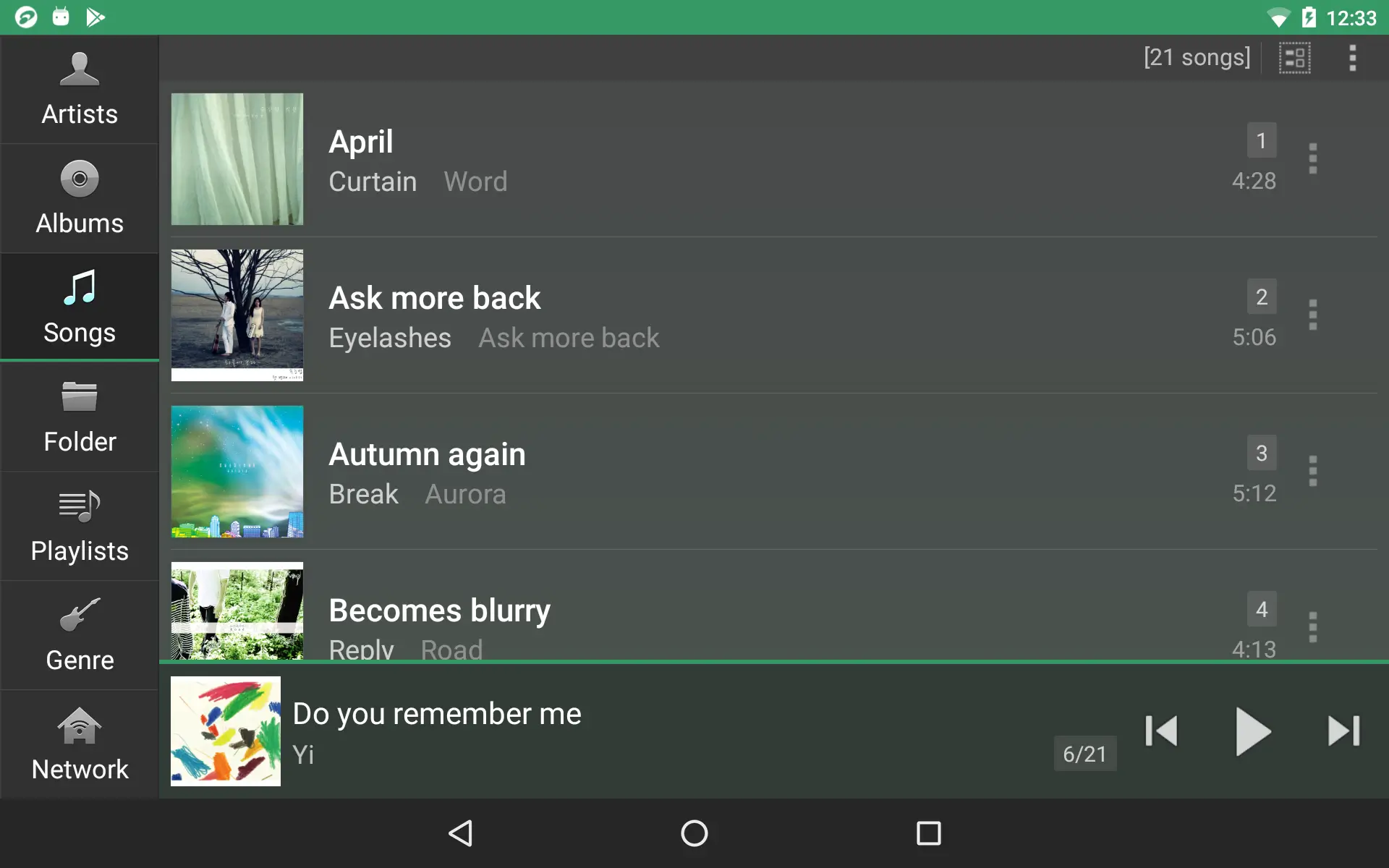Screen dimensions: 1389x868
Task: Open options menu for Autumn again
Action: point(1313,471)
